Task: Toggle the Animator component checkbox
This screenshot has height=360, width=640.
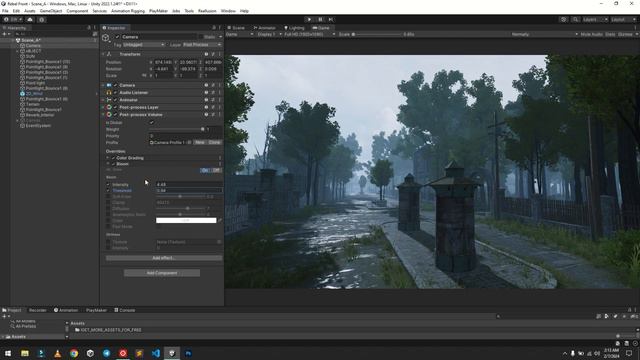Action: tap(115, 100)
